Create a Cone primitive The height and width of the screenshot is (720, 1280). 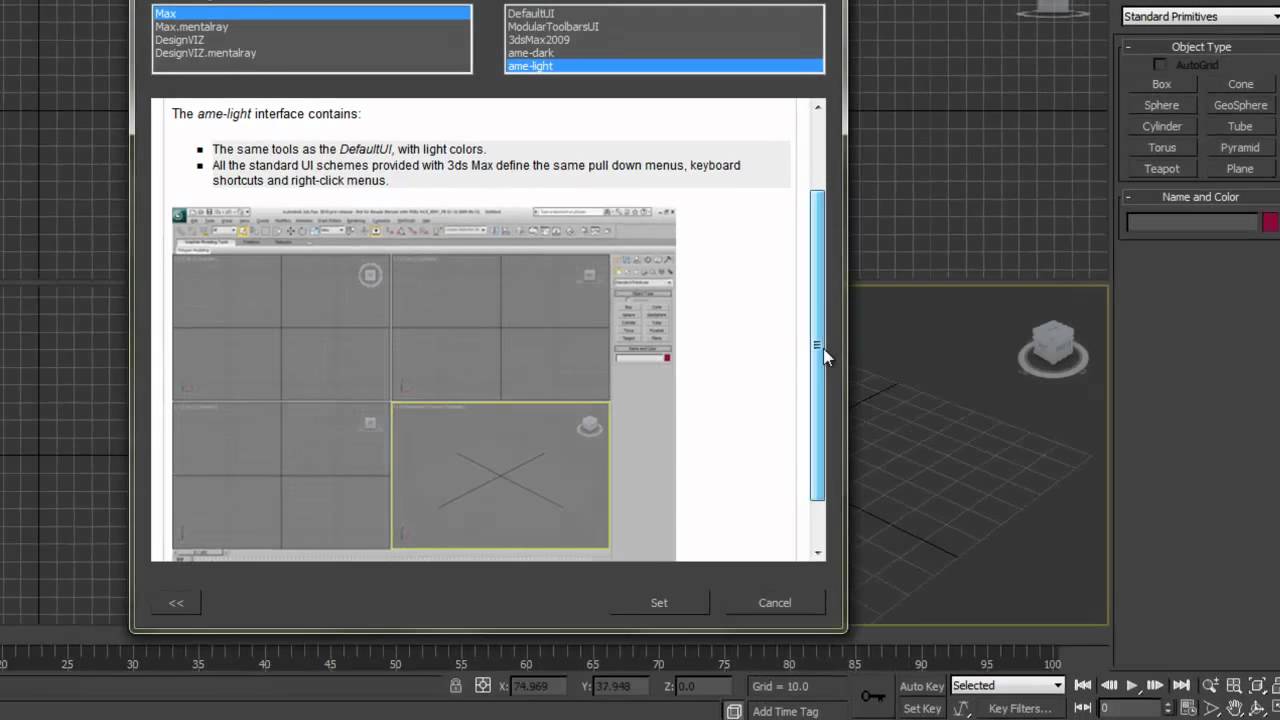coord(1240,85)
